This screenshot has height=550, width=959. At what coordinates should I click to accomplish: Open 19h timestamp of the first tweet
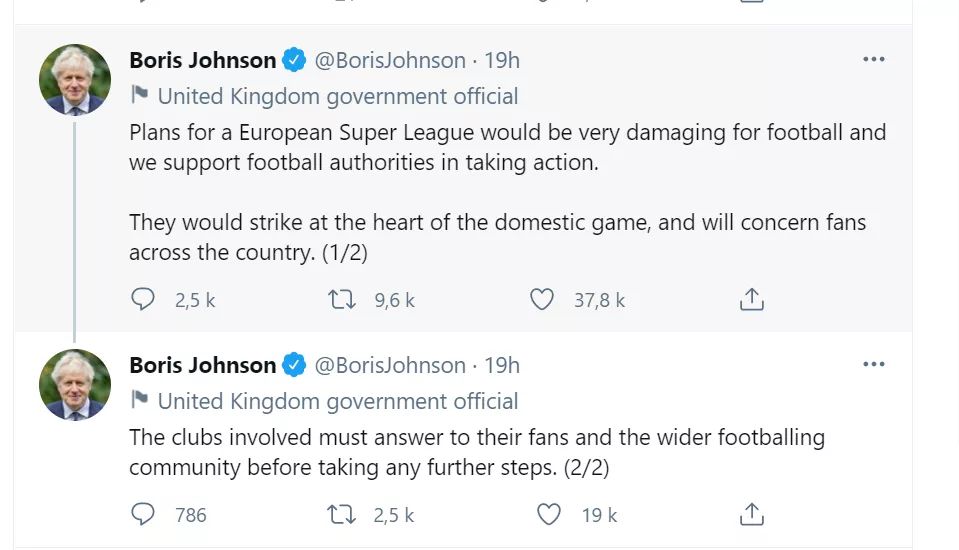tap(502, 60)
